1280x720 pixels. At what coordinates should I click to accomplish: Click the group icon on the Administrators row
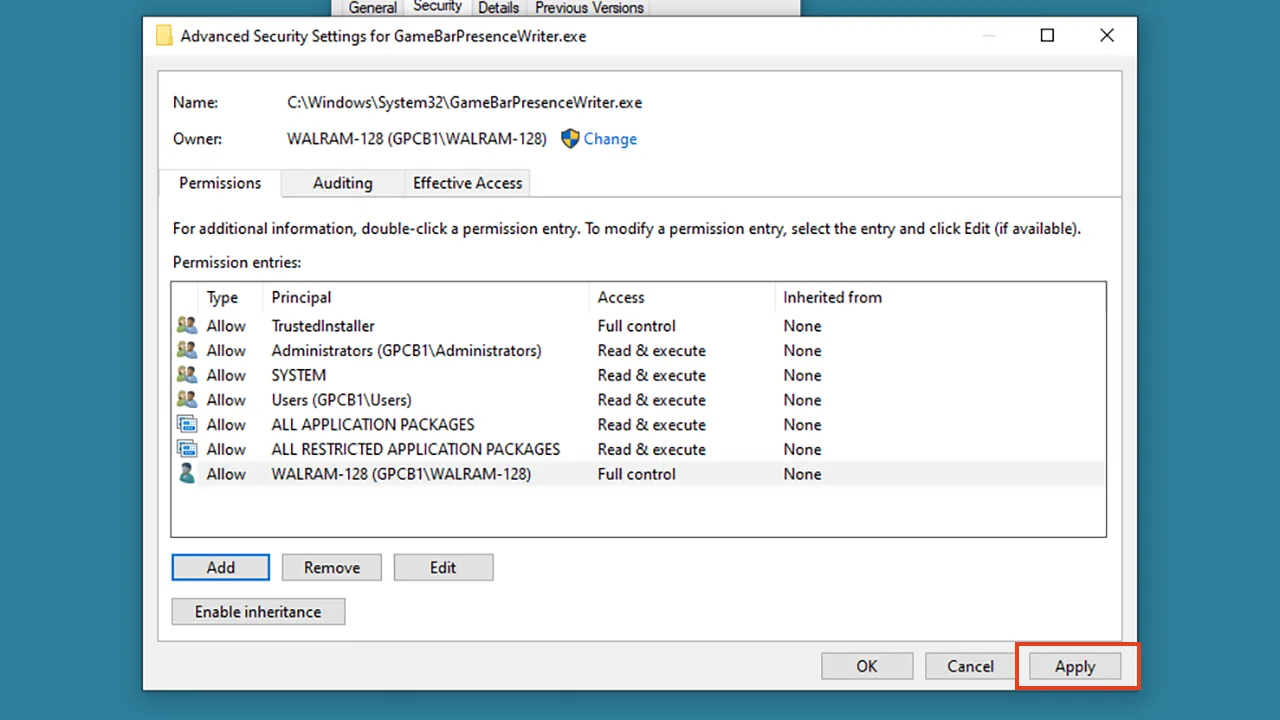click(x=187, y=351)
